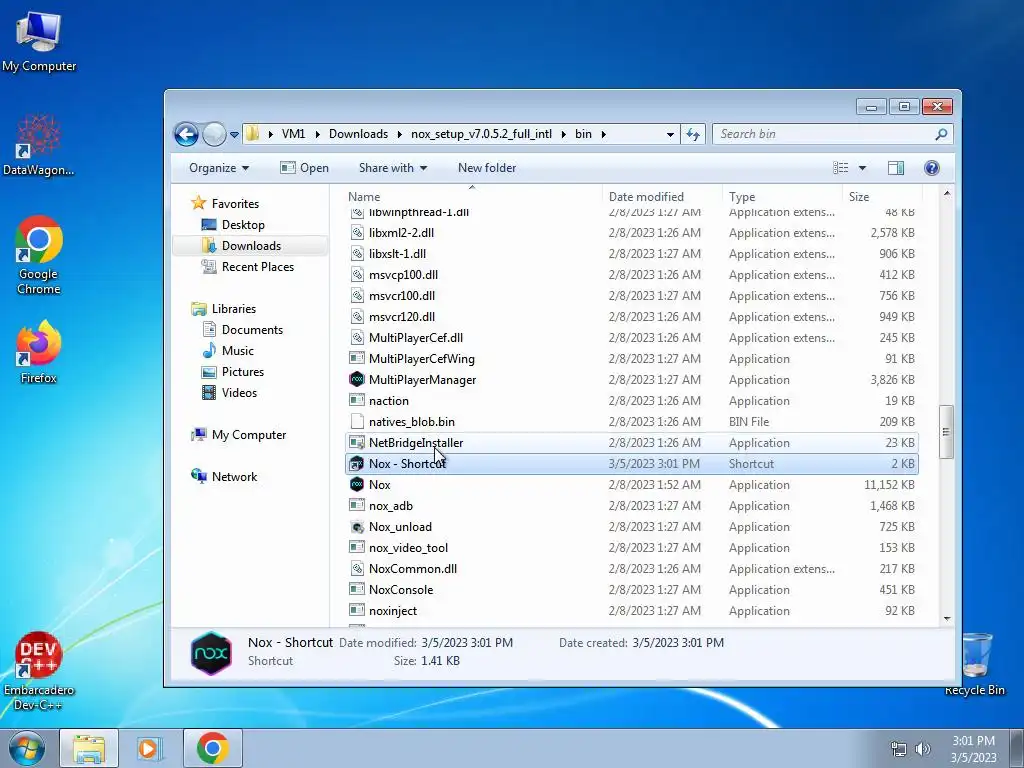Click the forward navigation arrow
Image resolution: width=1024 pixels, height=768 pixels.
(x=214, y=135)
